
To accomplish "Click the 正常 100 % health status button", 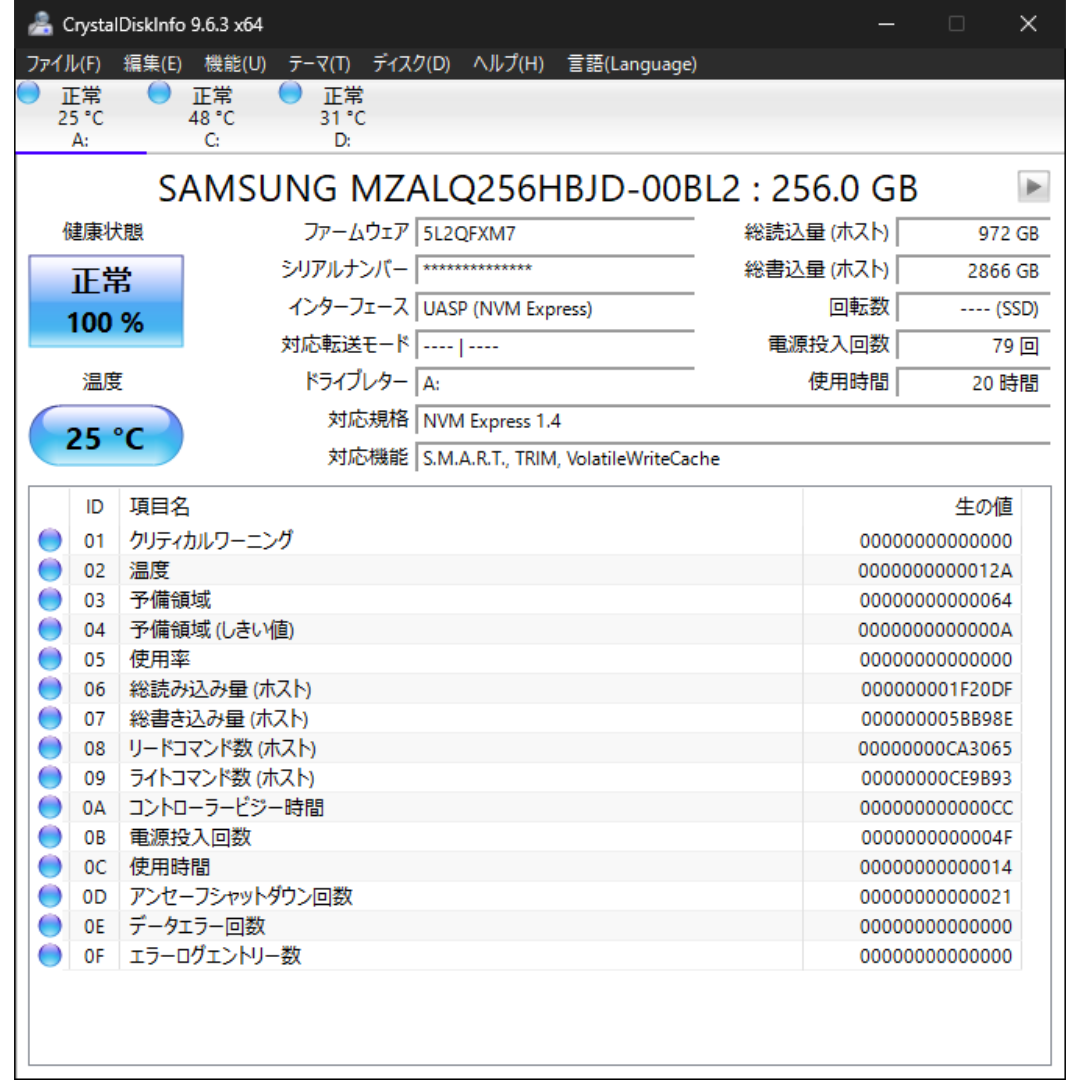I will point(106,301).
